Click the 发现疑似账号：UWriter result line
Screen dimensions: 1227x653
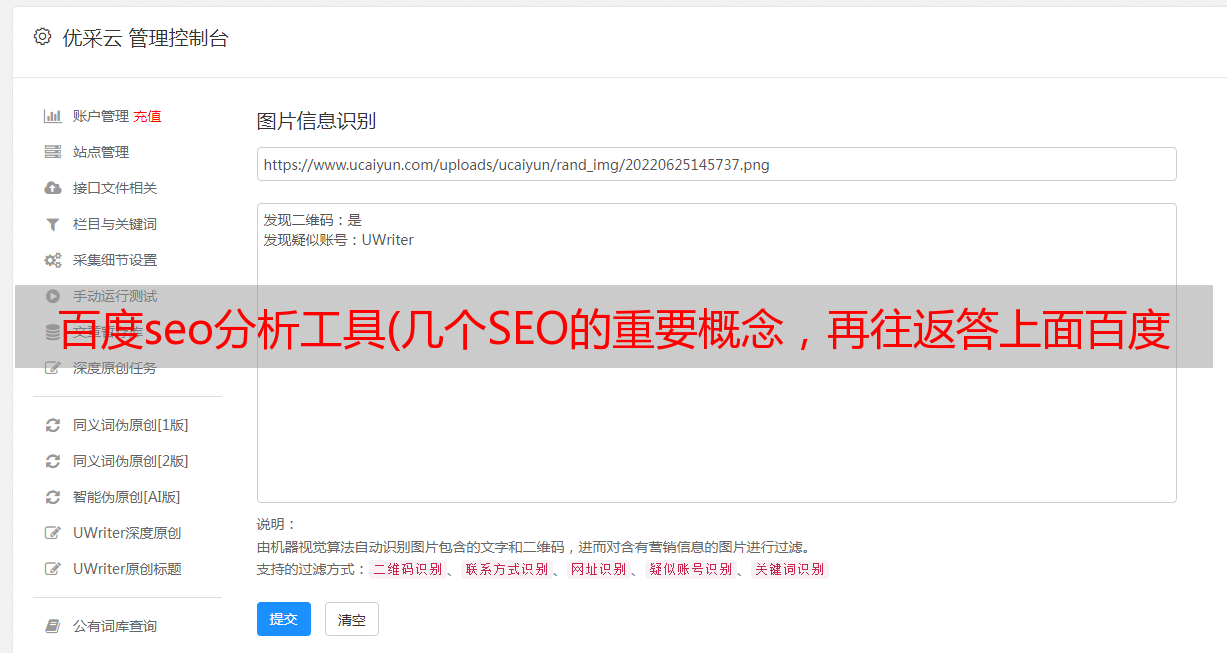(339, 240)
